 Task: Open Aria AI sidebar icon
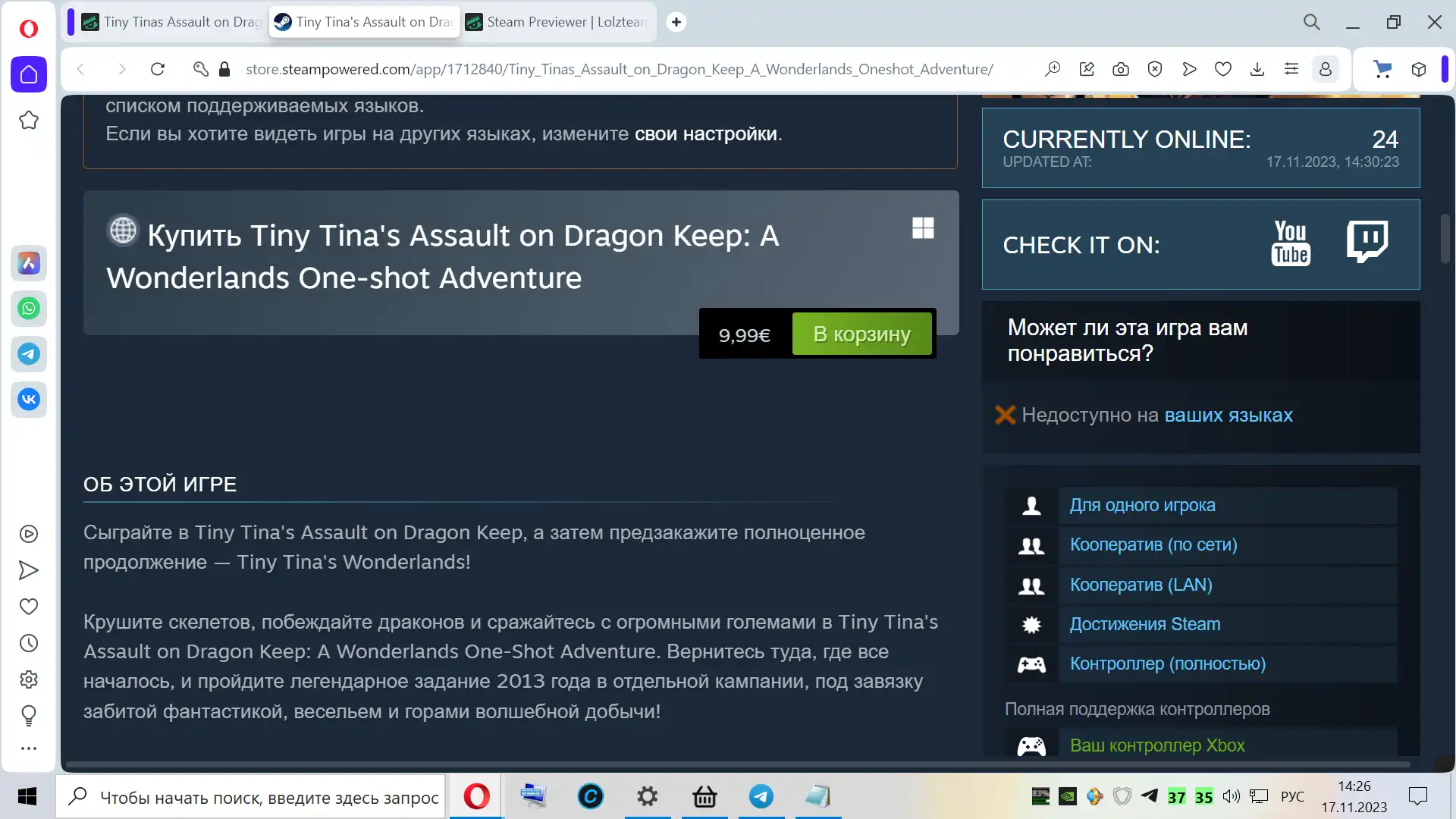pyautogui.click(x=29, y=263)
